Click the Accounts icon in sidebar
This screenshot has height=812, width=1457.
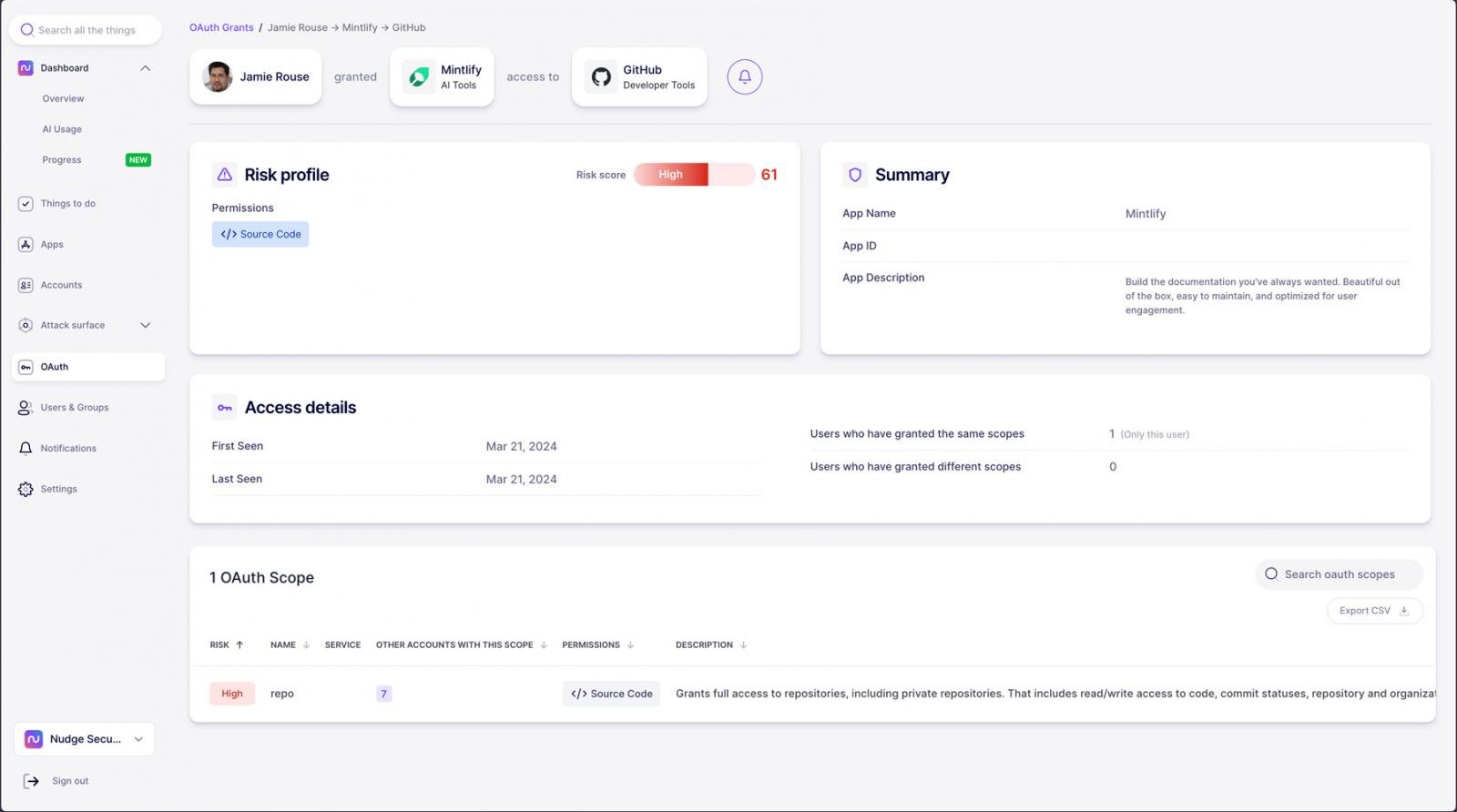(25, 285)
